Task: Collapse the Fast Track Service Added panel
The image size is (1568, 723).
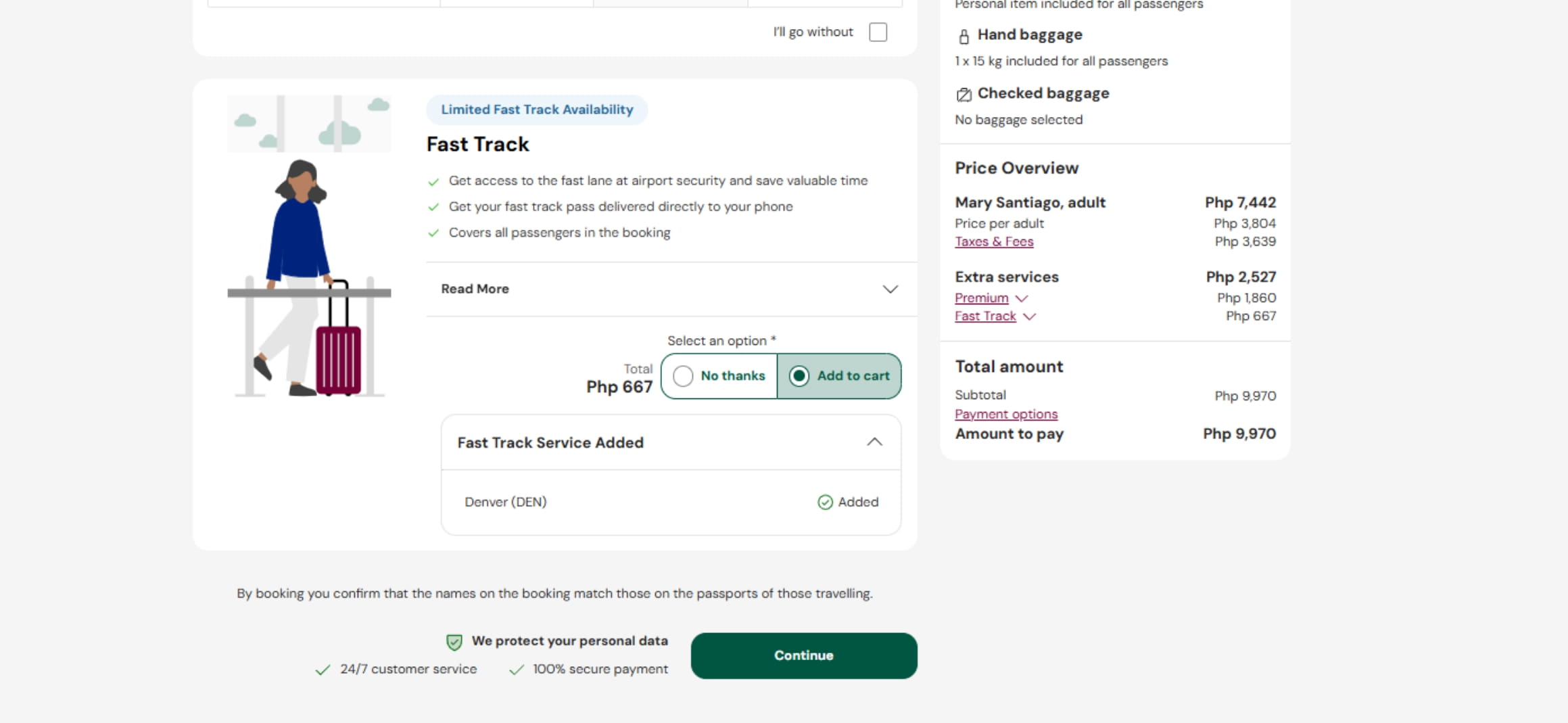Action: tap(874, 442)
